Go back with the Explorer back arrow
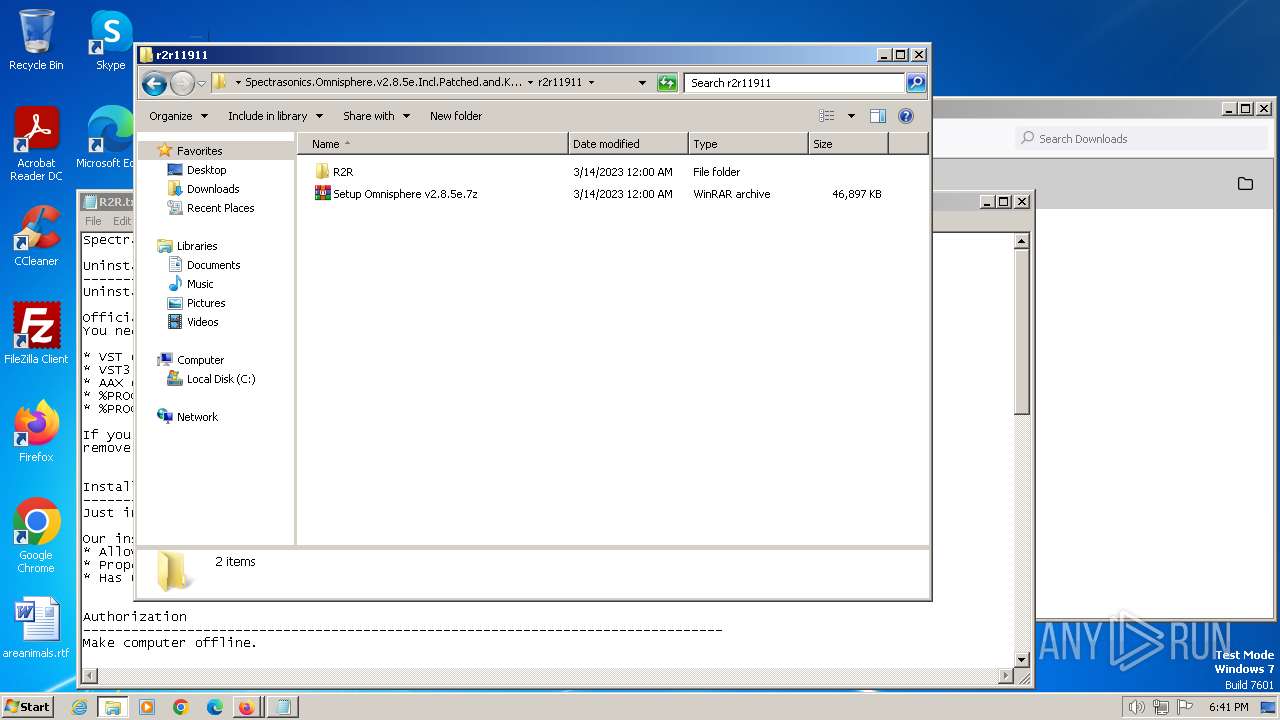 [154, 83]
